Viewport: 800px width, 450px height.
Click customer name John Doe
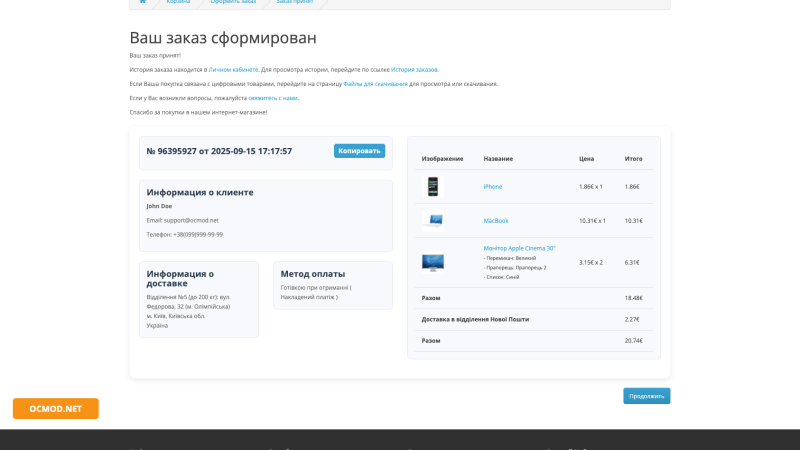pyautogui.click(x=159, y=206)
